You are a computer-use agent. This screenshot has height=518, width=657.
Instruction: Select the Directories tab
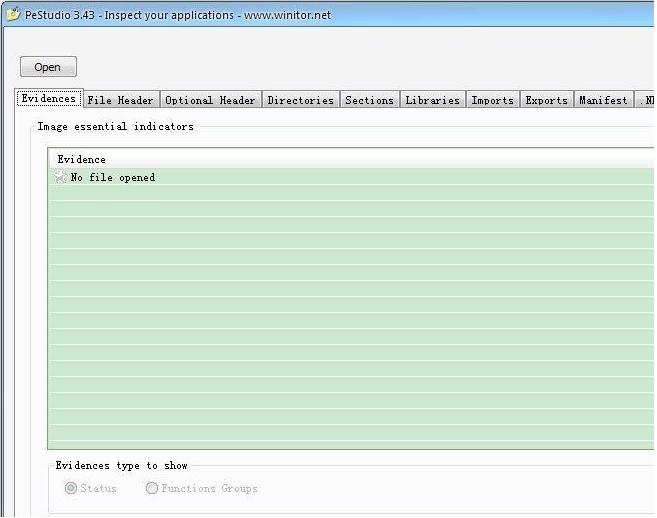tap(301, 100)
